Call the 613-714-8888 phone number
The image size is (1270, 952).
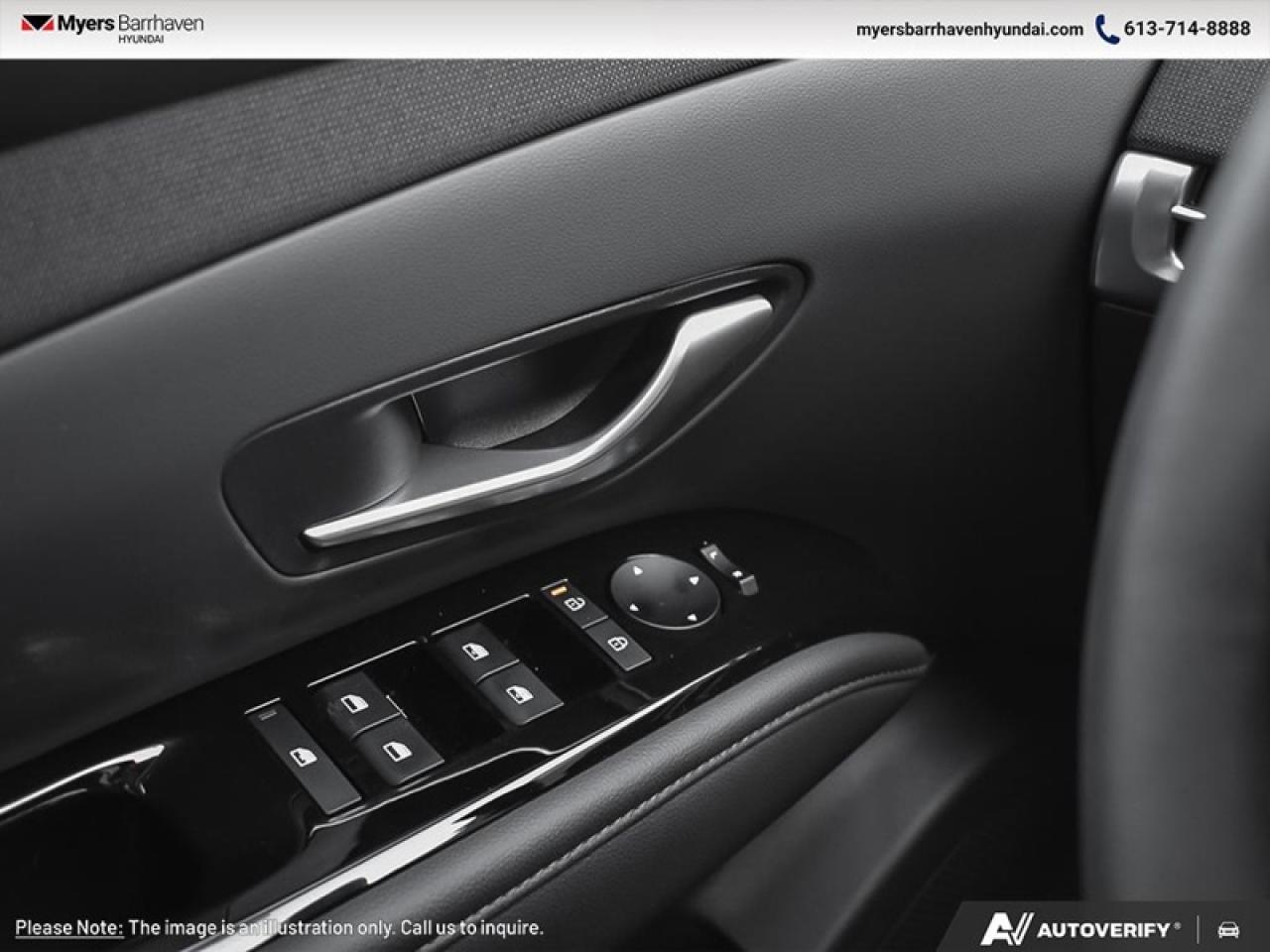click(1188, 29)
